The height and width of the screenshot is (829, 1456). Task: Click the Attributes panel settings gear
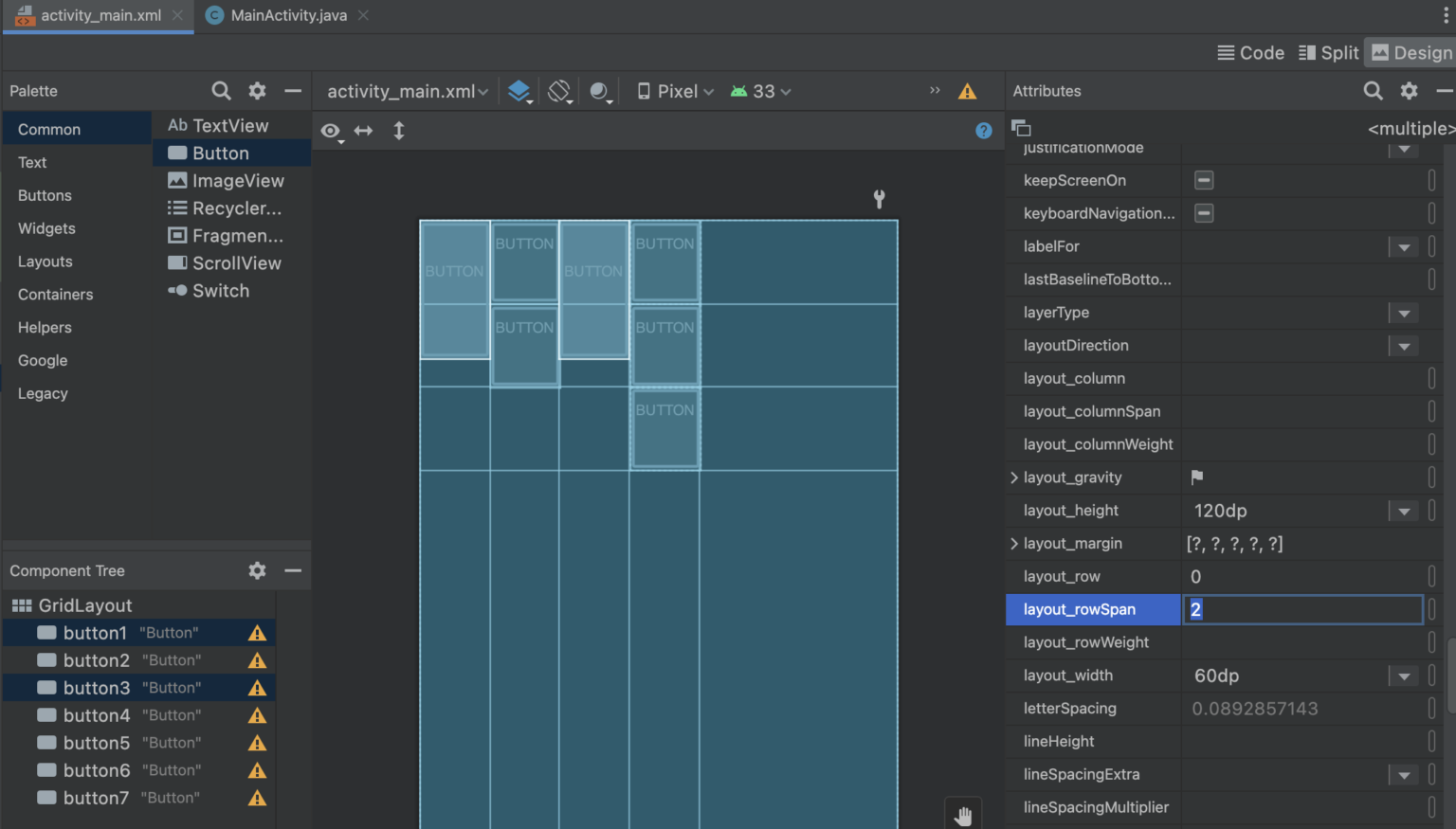click(x=1409, y=90)
